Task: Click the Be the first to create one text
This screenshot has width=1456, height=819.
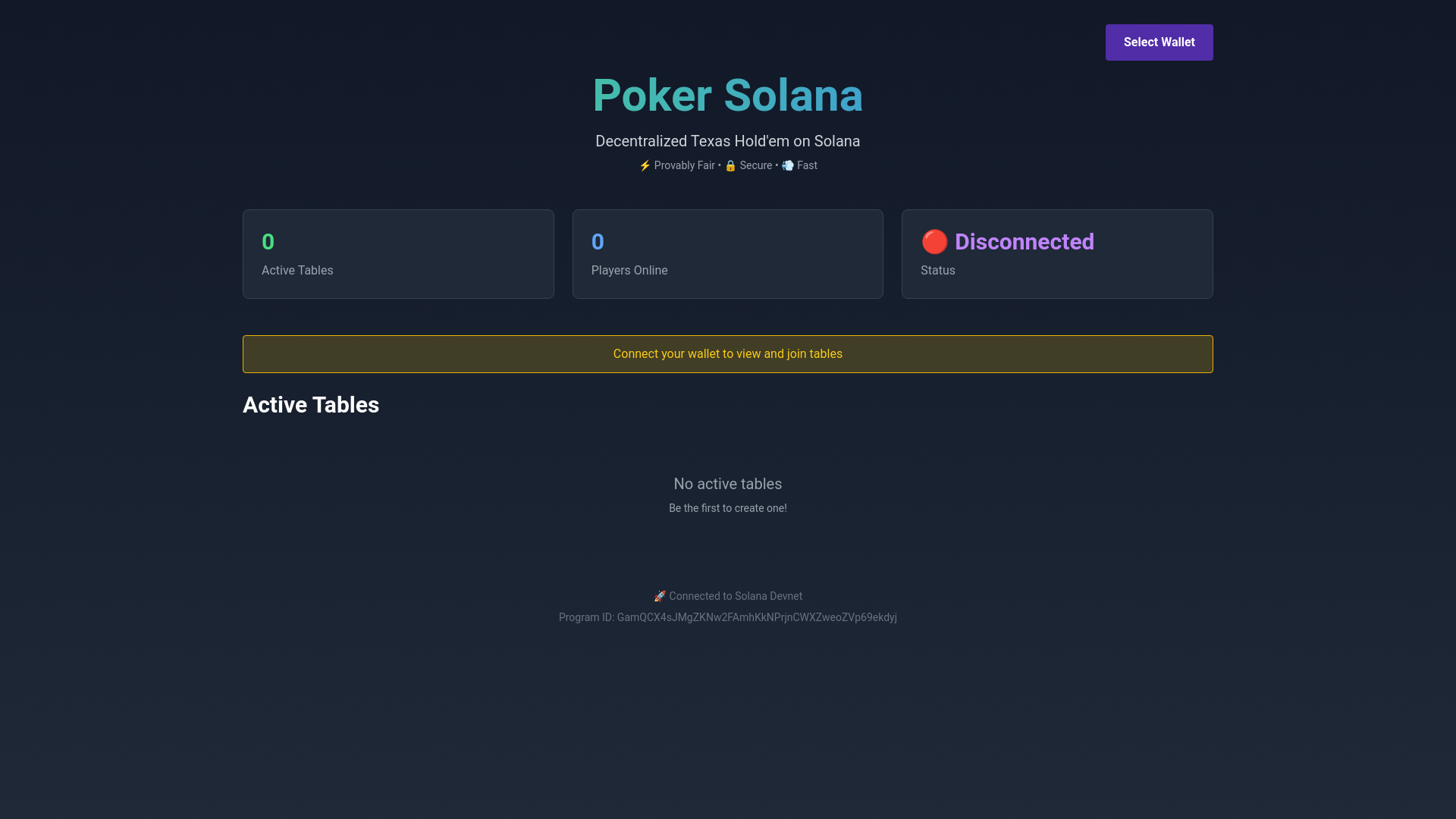Action: point(727,508)
